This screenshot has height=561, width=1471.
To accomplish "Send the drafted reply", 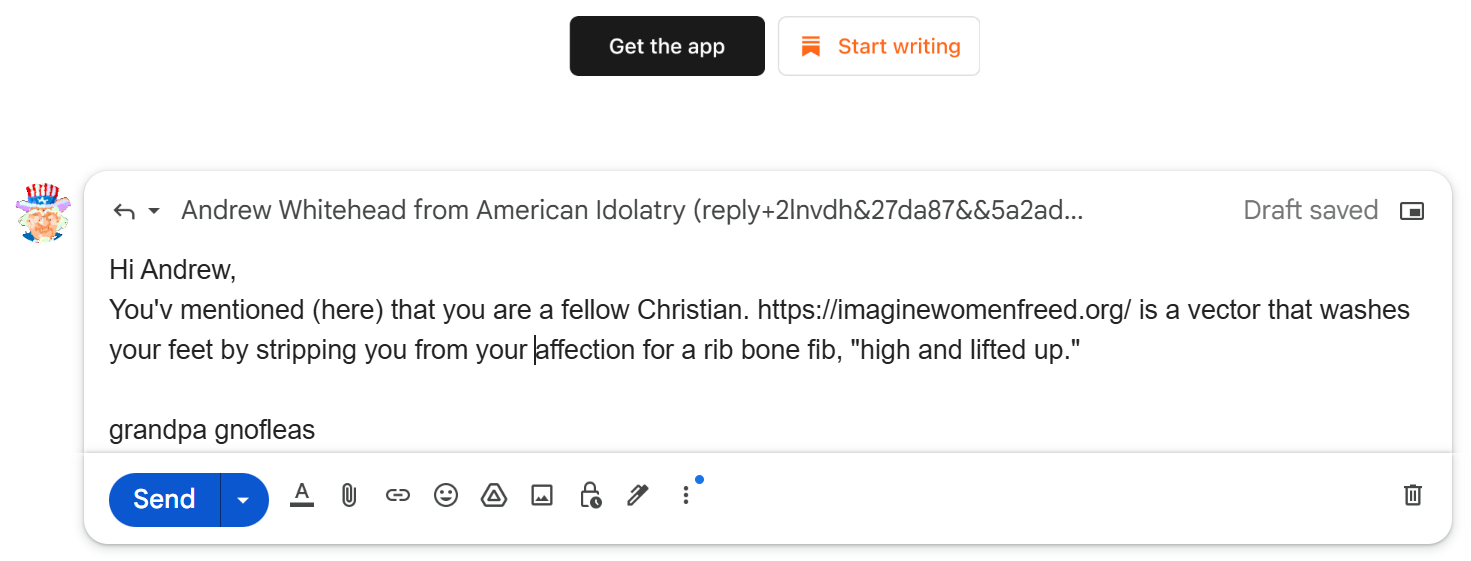I will pos(164,499).
